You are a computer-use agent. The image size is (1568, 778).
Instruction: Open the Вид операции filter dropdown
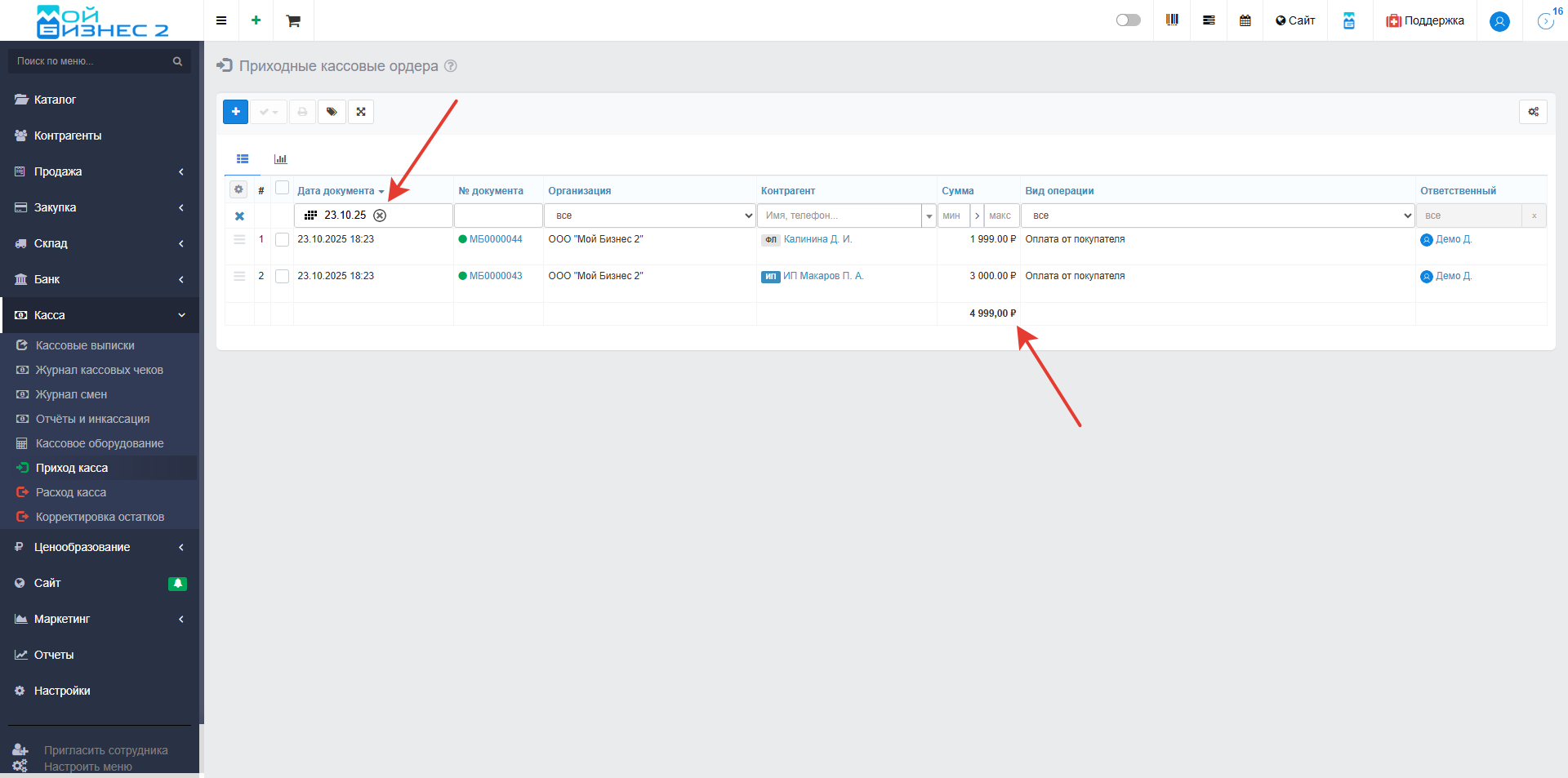coord(1217,216)
